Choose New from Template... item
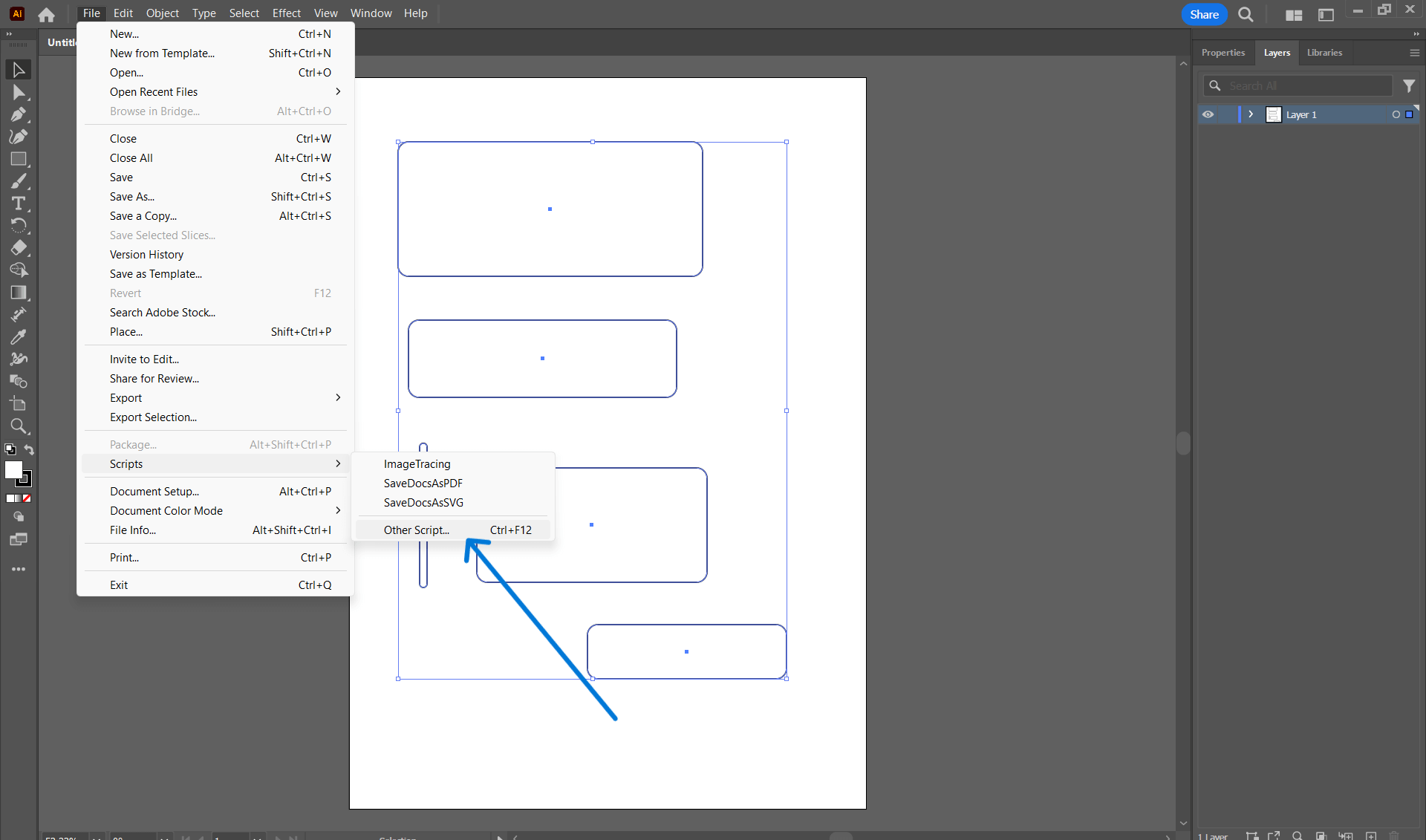 [x=215, y=53]
